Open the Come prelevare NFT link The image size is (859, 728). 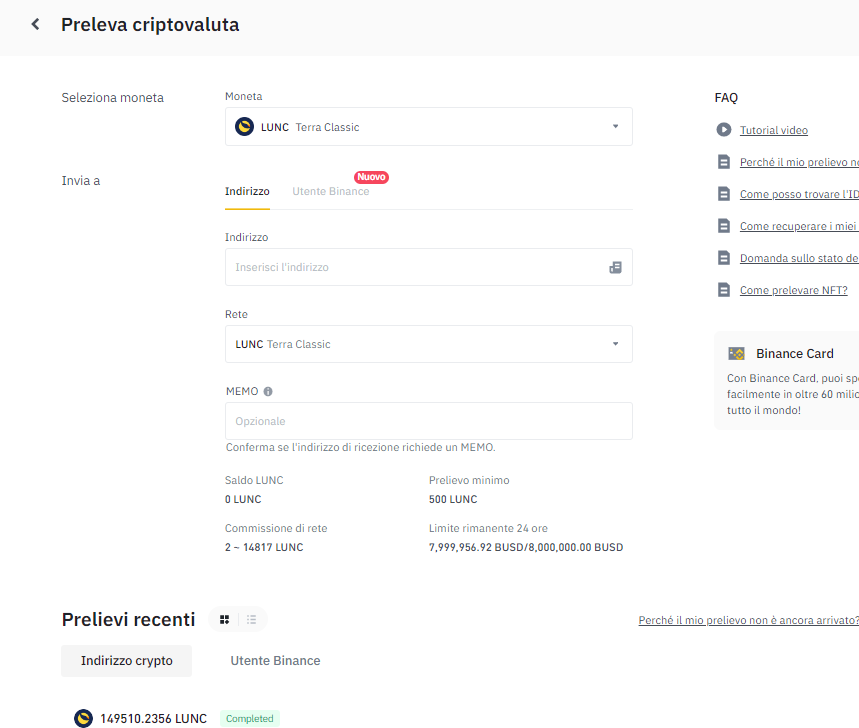click(793, 290)
